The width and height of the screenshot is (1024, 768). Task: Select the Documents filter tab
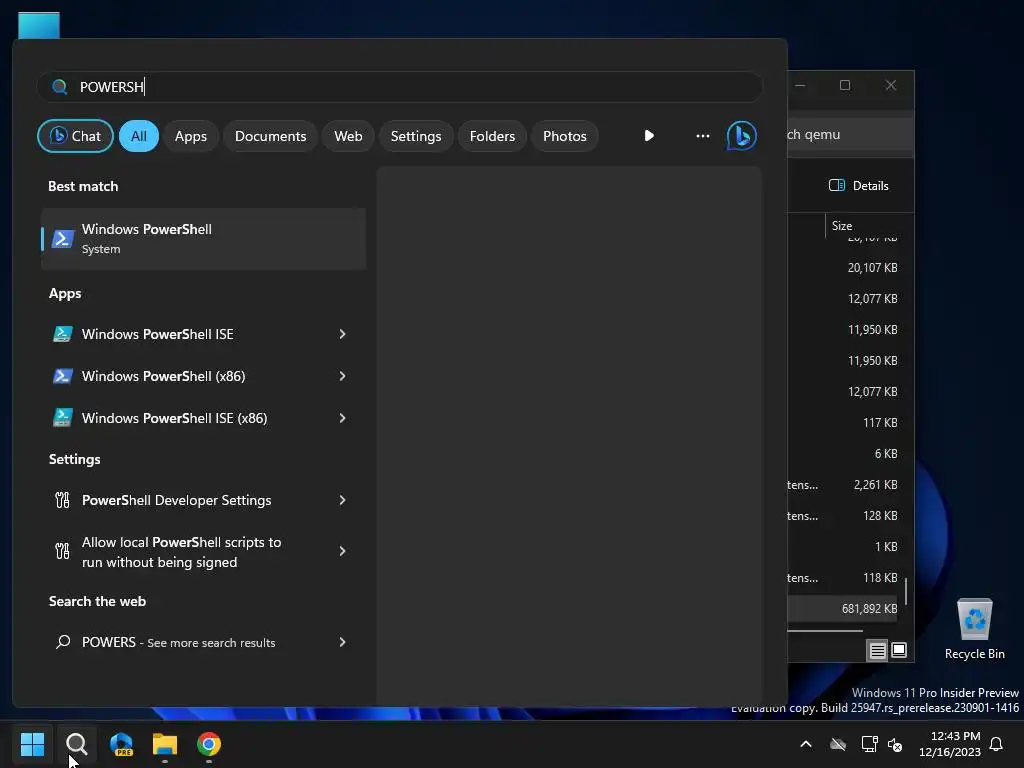[x=270, y=136]
